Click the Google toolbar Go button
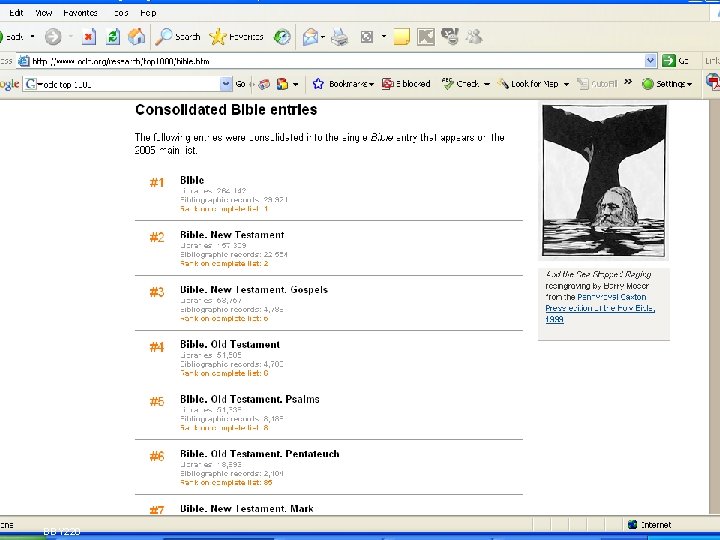Screen dimensions: 720x540 [240, 84]
